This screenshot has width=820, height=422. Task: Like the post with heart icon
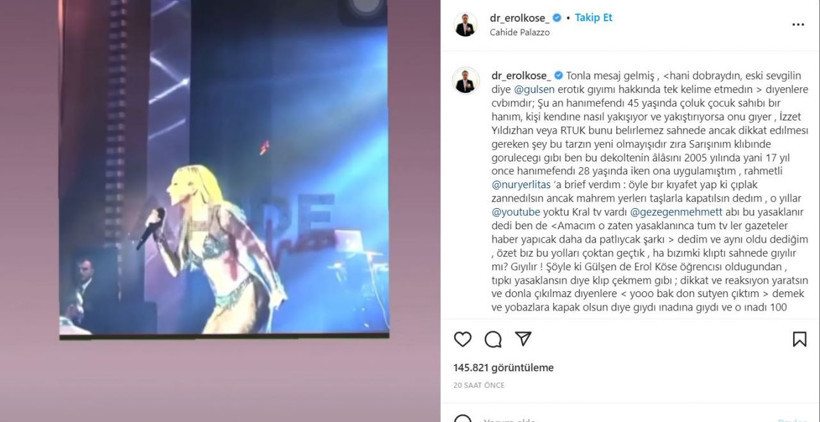(462, 339)
